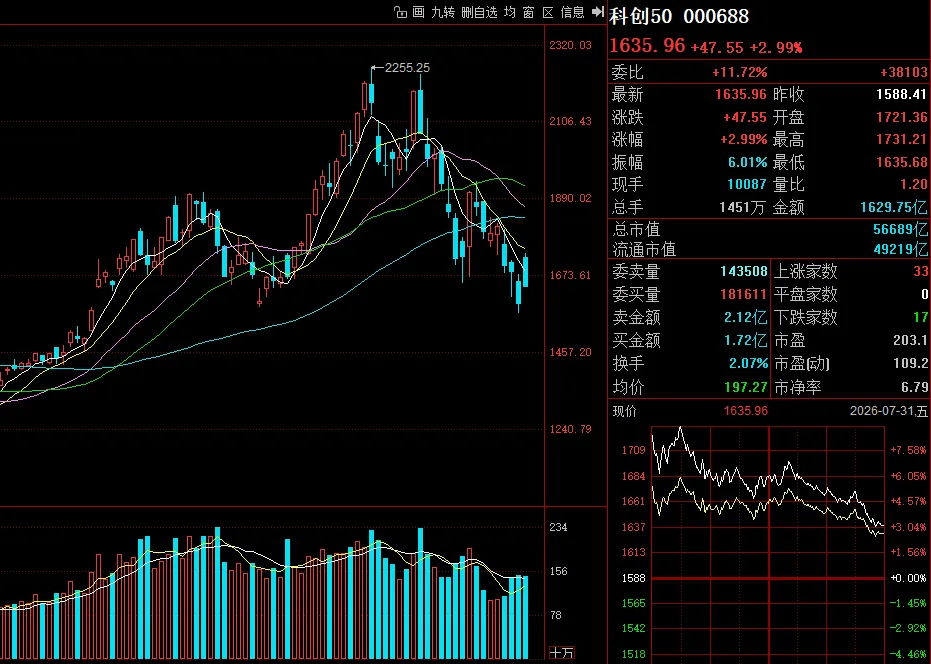The image size is (931, 664).
Task: Click the 金额 1629.75亿 value
Action: pyautogui.click(x=894, y=207)
